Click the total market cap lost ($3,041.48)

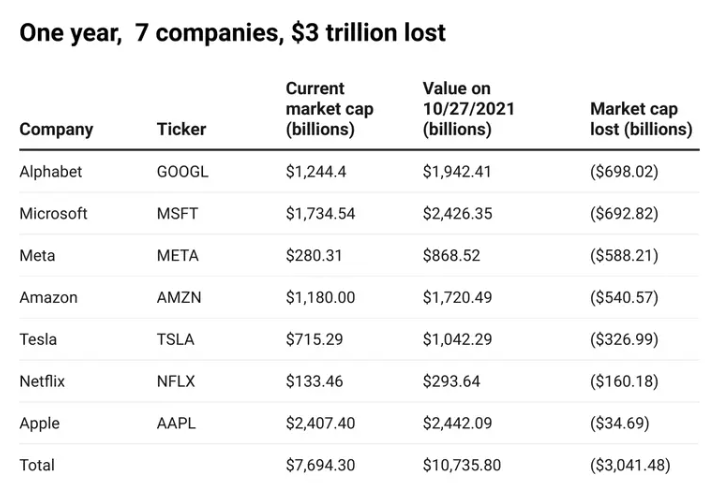coord(630,465)
